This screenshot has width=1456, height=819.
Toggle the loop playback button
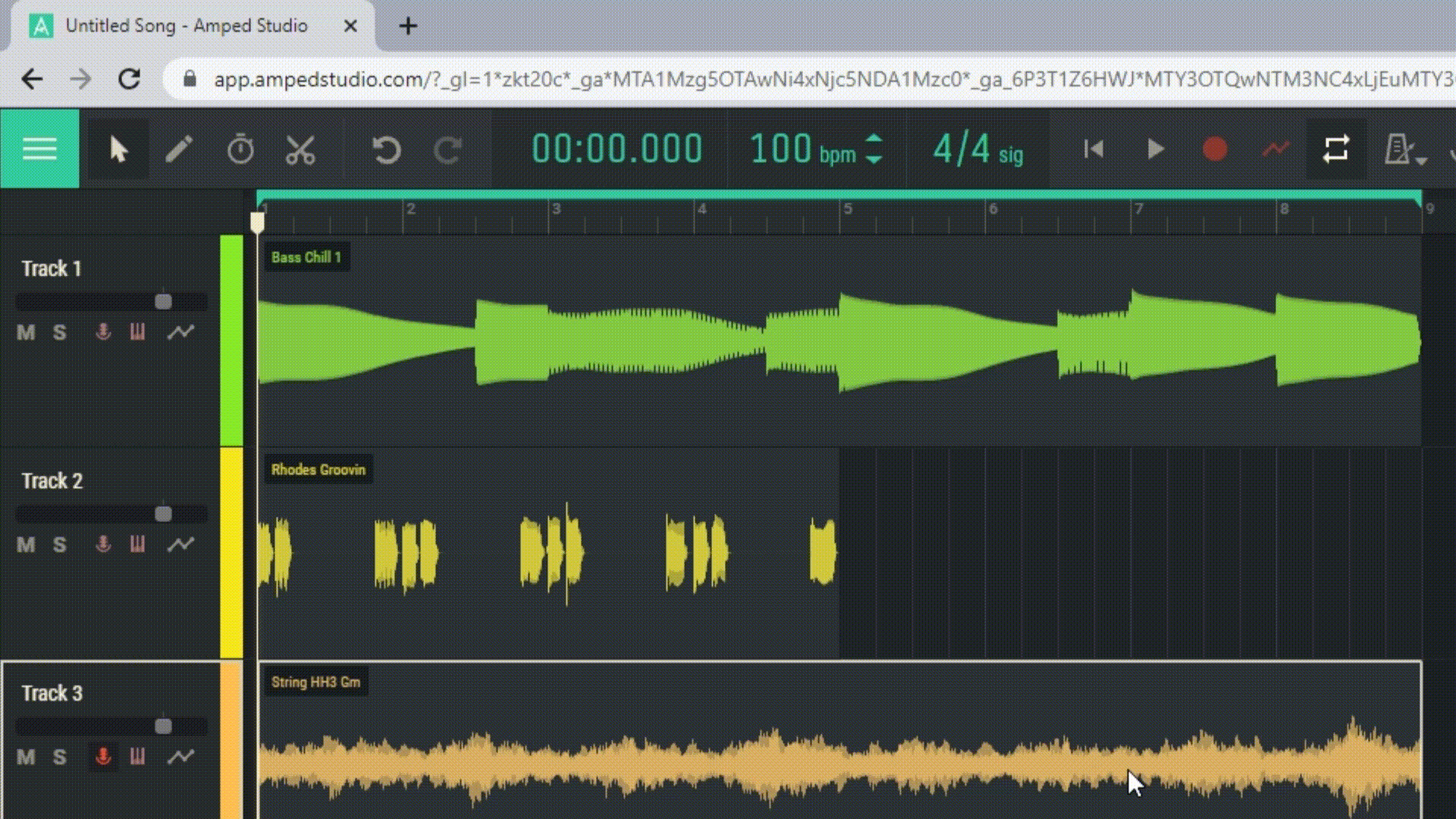[1335, 149]
